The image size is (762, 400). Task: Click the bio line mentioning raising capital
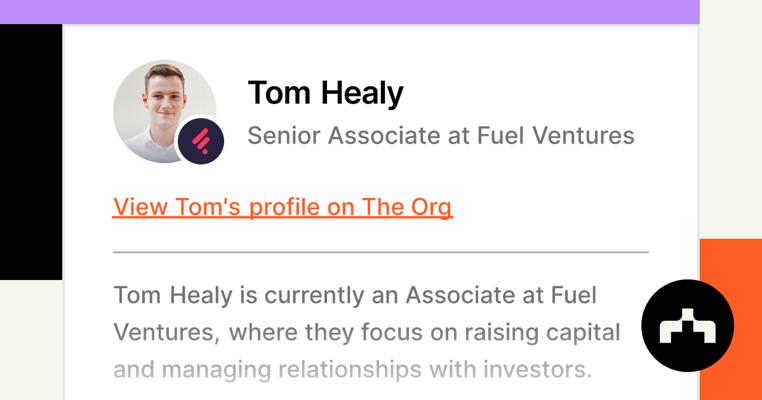366,332
